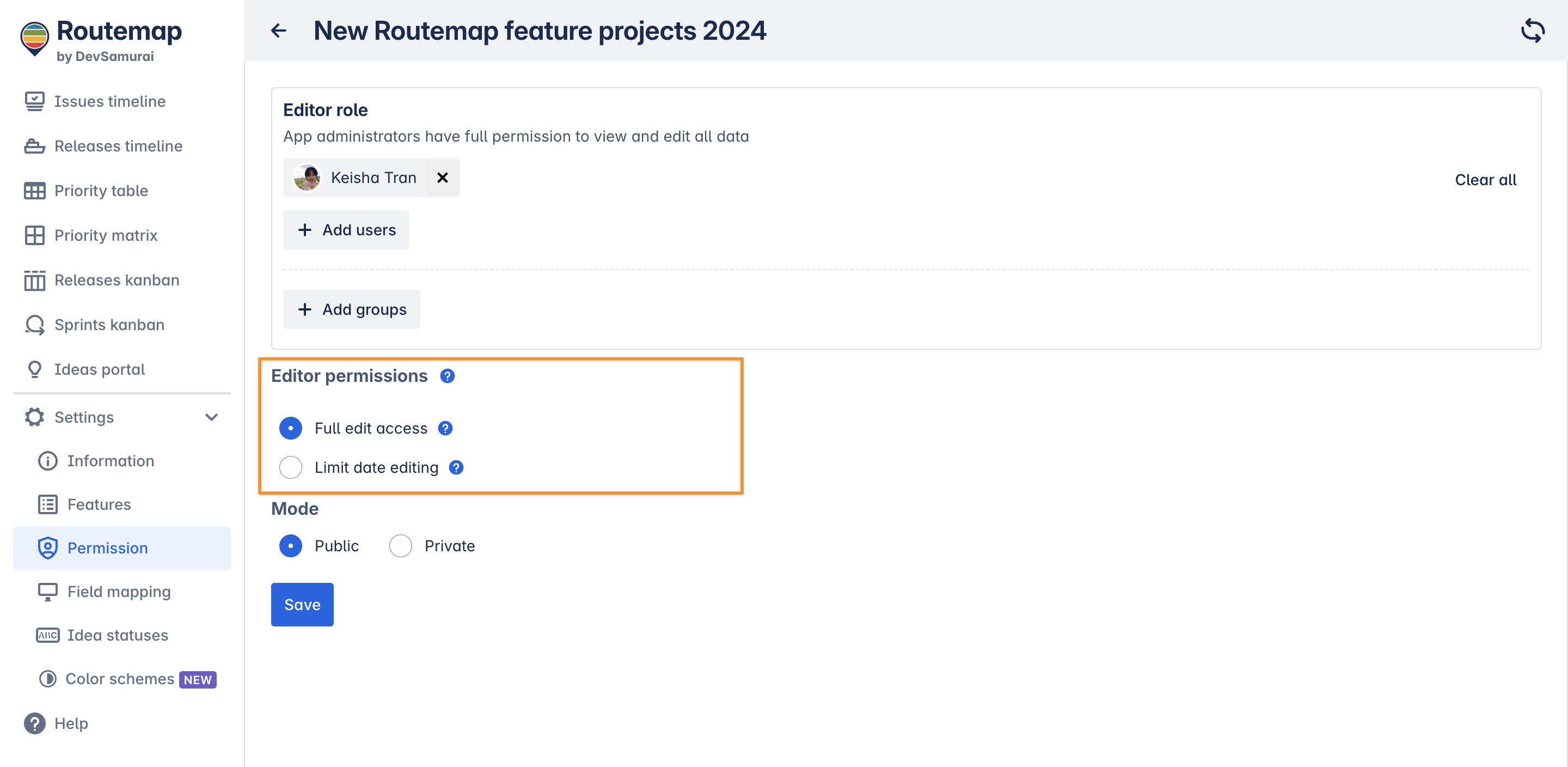
Task: Click the Issues timeline sidebar icon
Action: pos(34,101)
